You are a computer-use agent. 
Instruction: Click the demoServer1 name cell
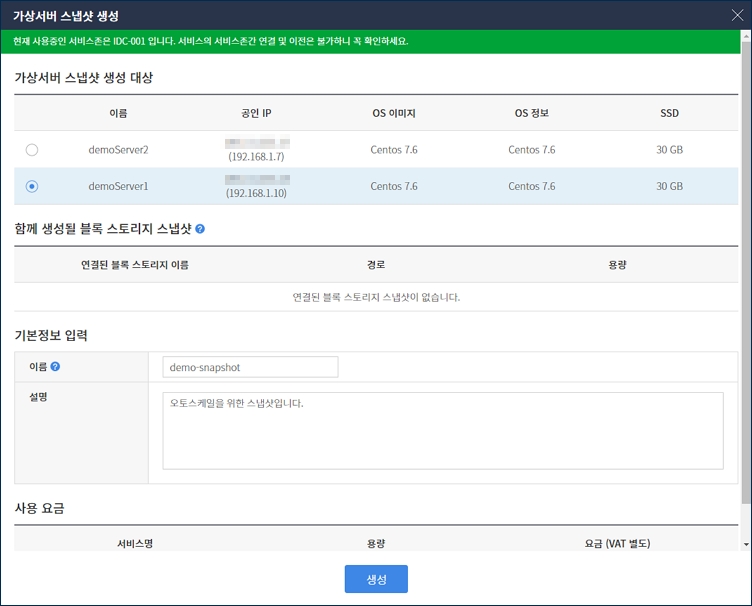click(118, 186)
